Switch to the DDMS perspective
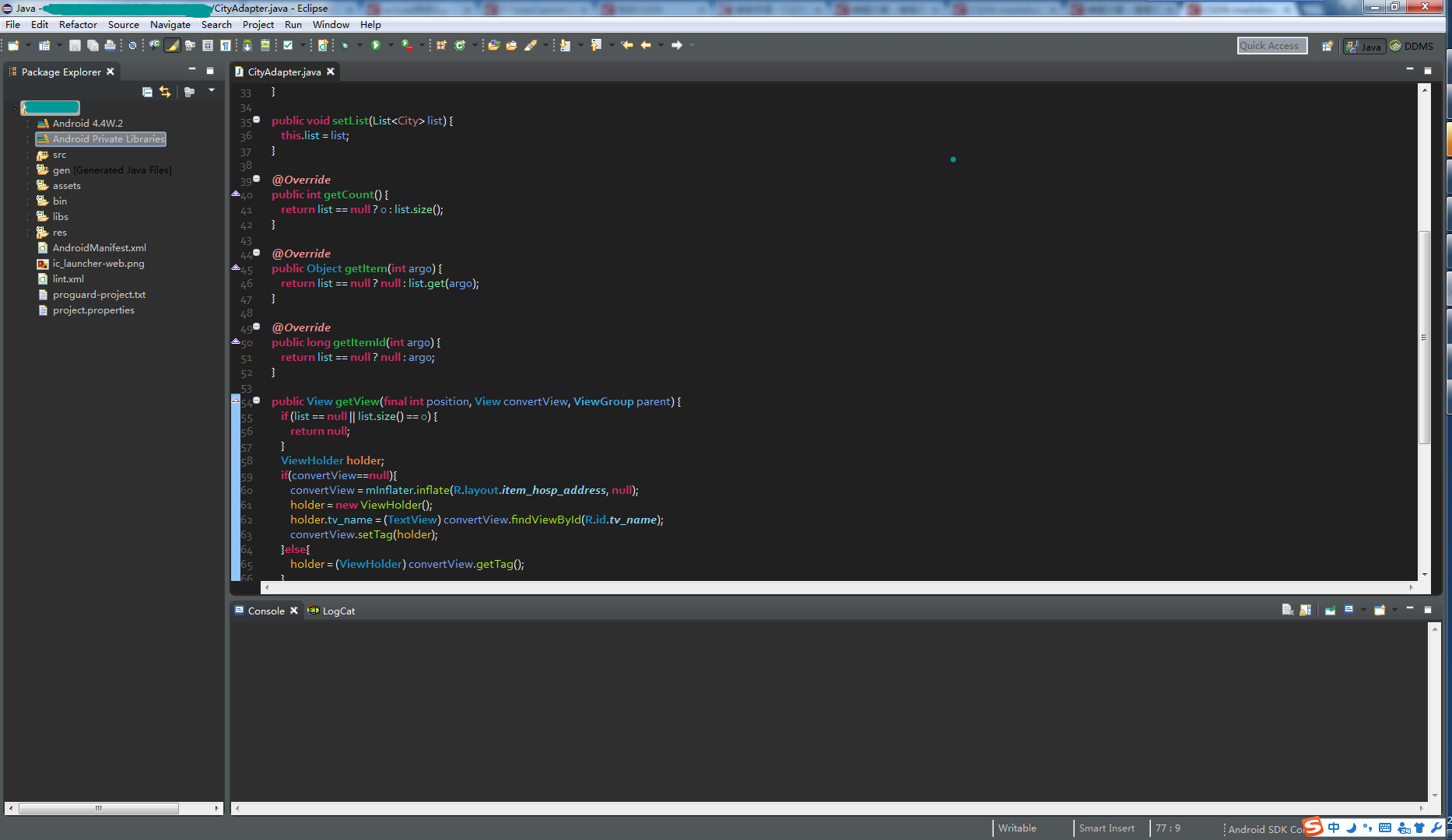The height and width of the screenshot is (840, 1452). [1412, 47]
